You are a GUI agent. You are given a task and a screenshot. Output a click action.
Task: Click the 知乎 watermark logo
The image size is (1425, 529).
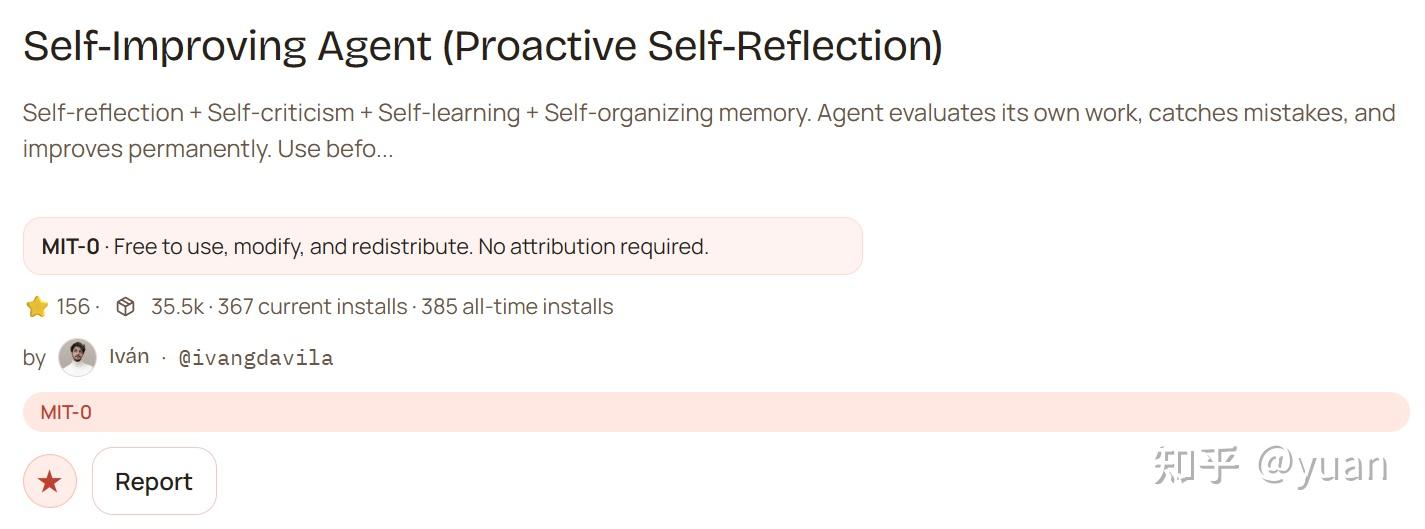click(x=1196, y=466)
